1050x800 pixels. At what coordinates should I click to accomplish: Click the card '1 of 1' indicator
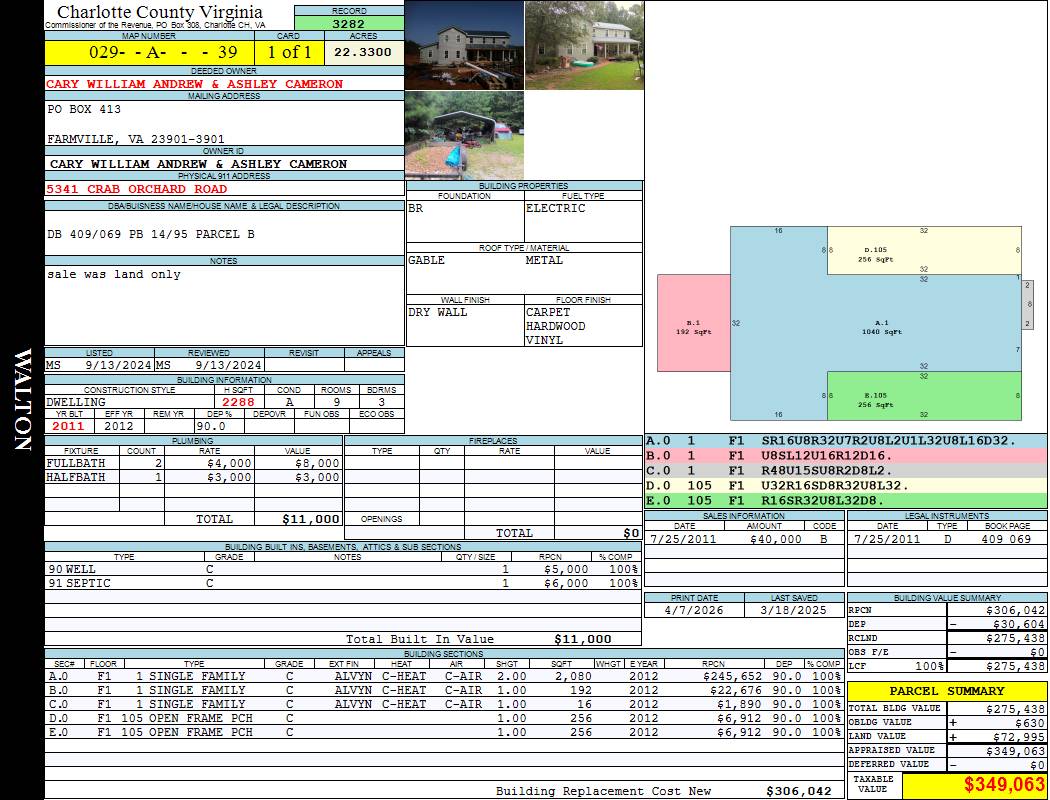click(x=289, y=52)
